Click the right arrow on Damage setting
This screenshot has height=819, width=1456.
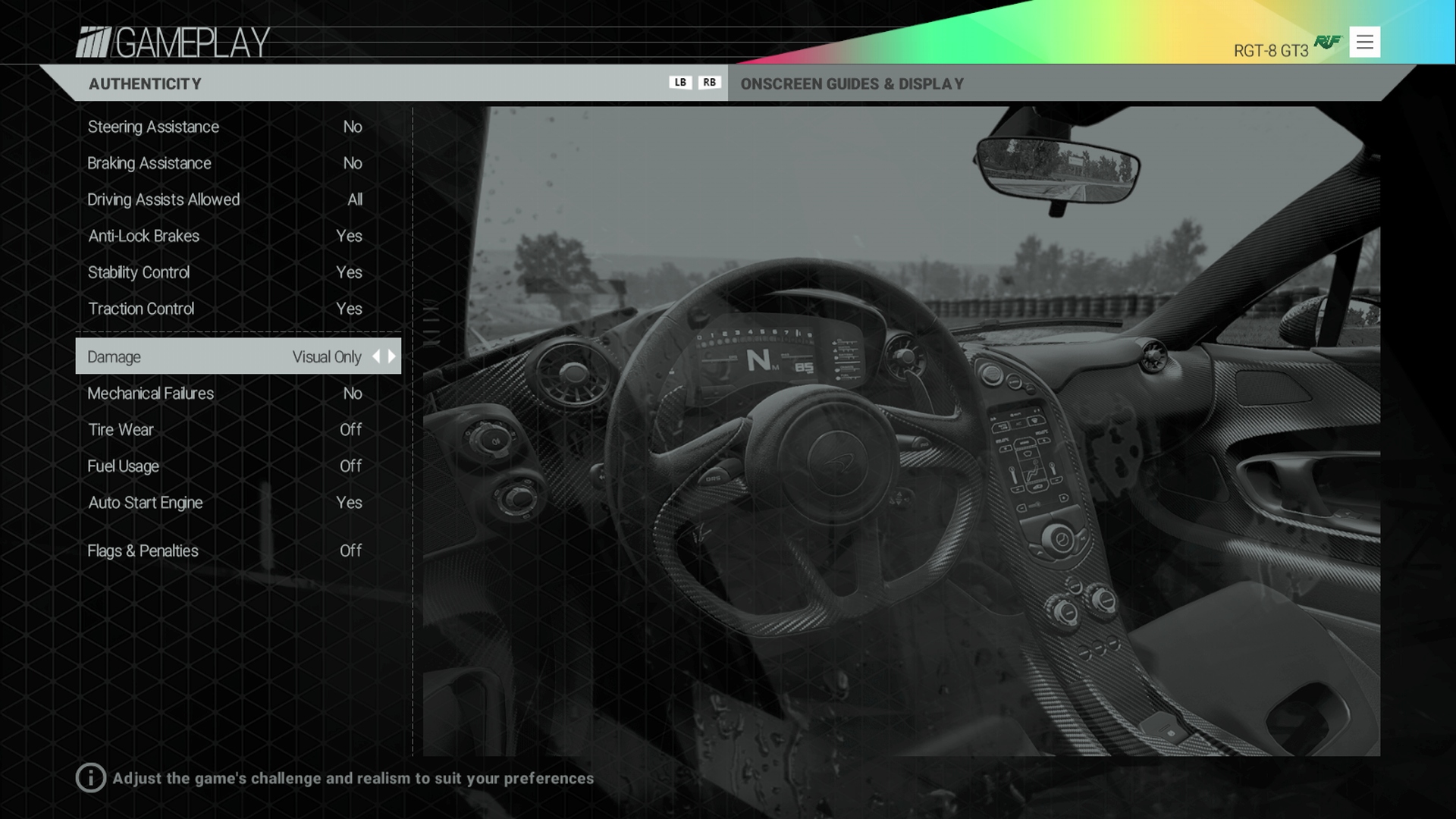coord(391,356)
